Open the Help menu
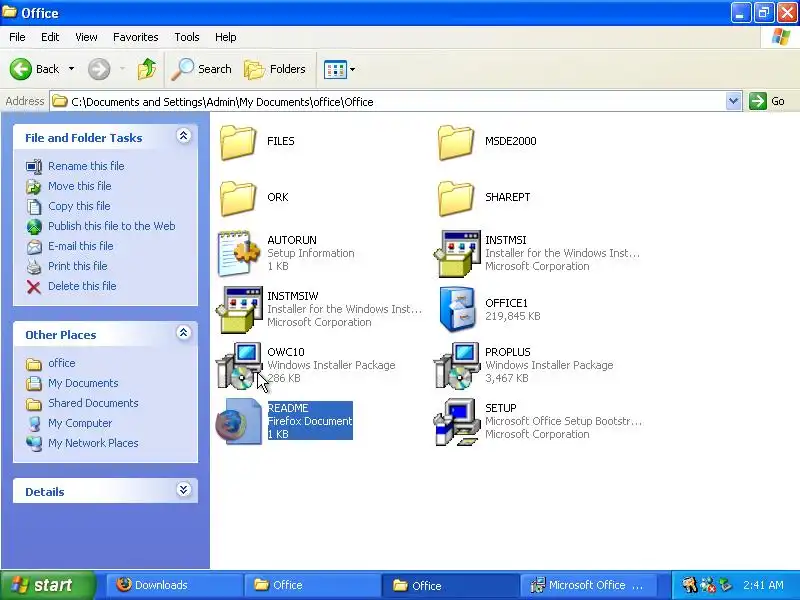Screen dimensions: 800x600 (x=226, y=37)
